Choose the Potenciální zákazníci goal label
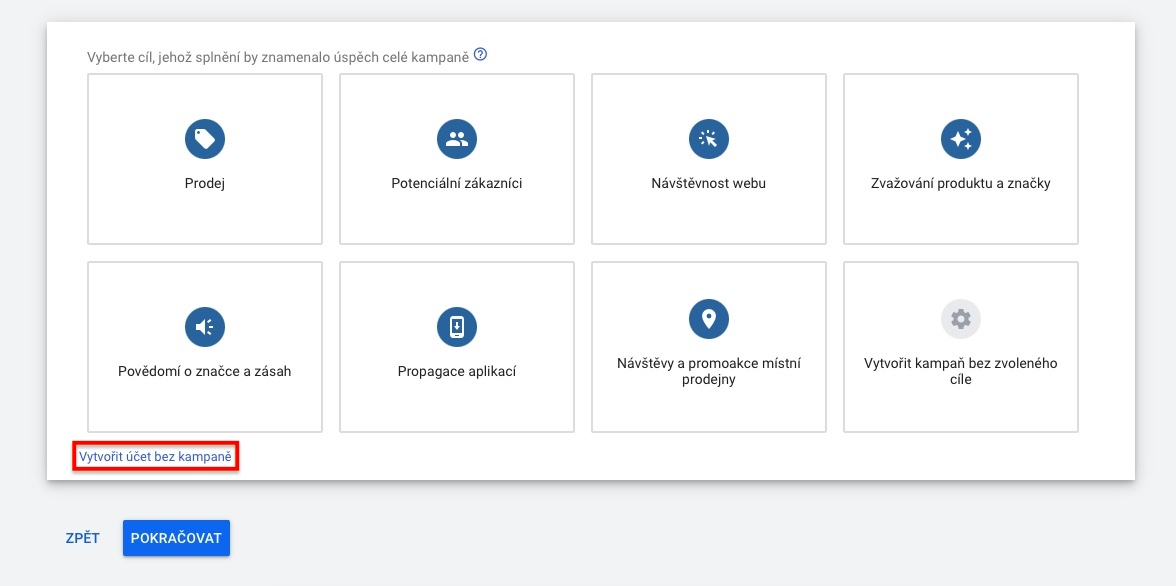1176x586 pixels. (x=457, y=184)
